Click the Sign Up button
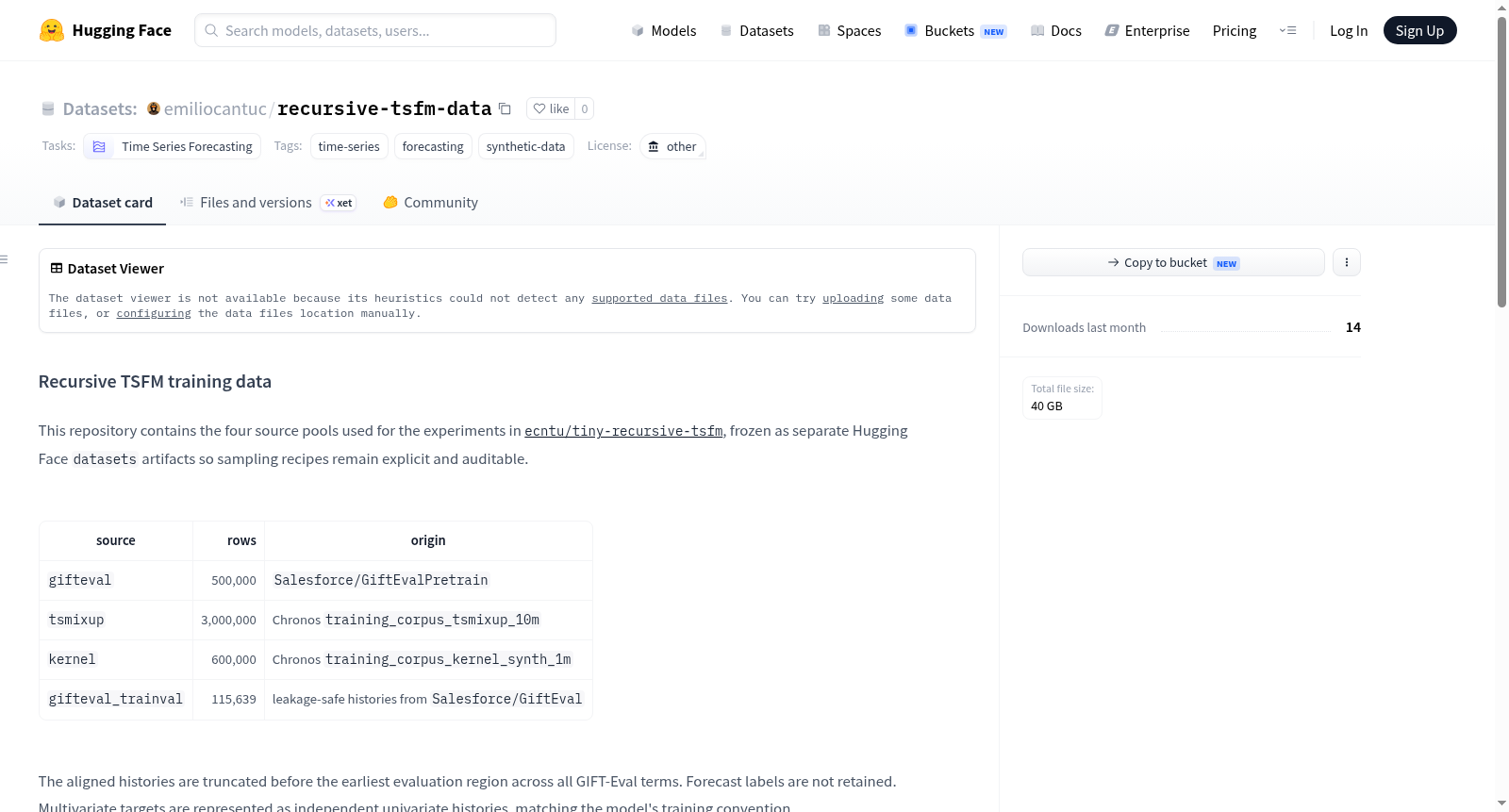The height and width of the screenshot is (812, 1509). pos(1419,30)
